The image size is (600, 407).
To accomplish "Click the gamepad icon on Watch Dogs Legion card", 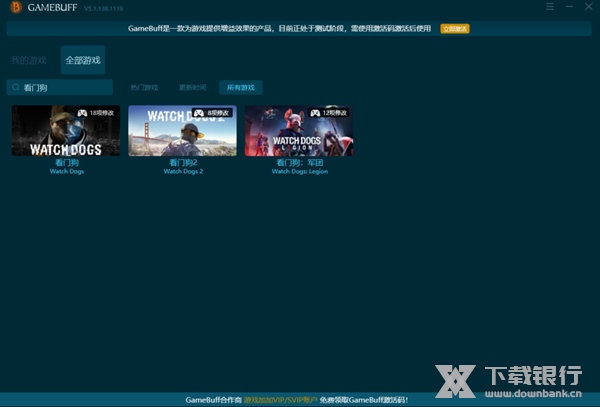I will pos(315,114).
